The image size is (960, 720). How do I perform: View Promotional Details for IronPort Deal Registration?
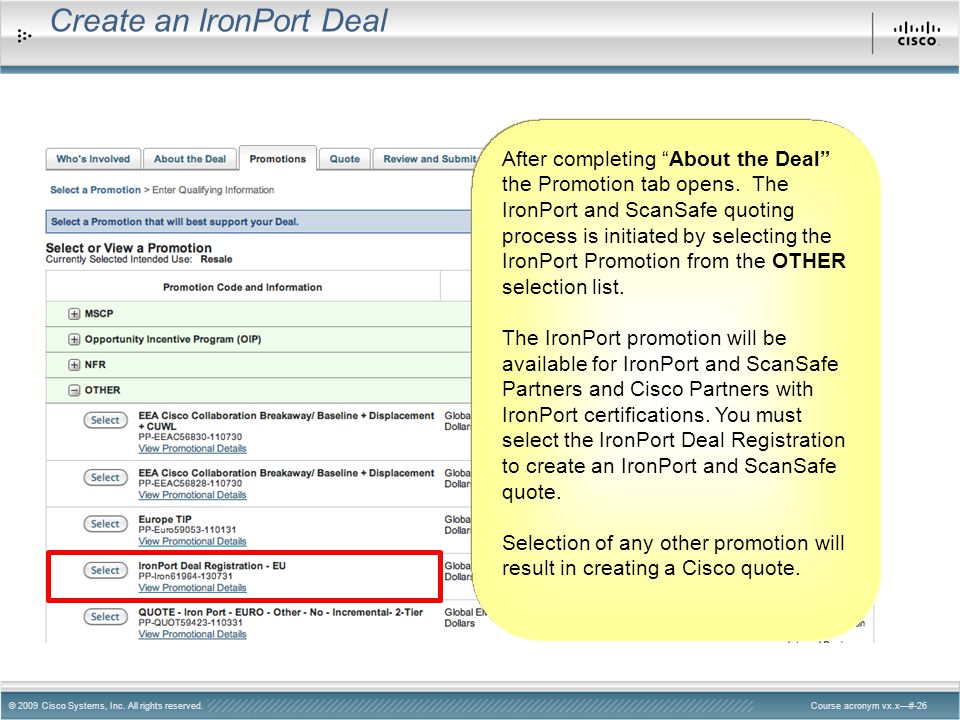tap(192, 588)
